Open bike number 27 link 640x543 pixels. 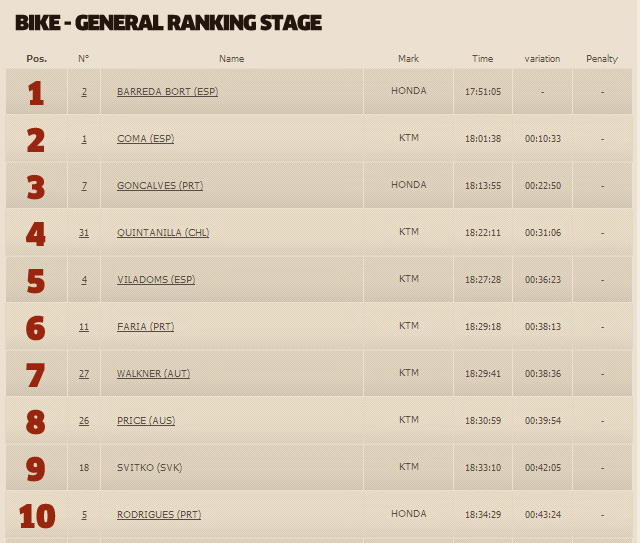84,374
